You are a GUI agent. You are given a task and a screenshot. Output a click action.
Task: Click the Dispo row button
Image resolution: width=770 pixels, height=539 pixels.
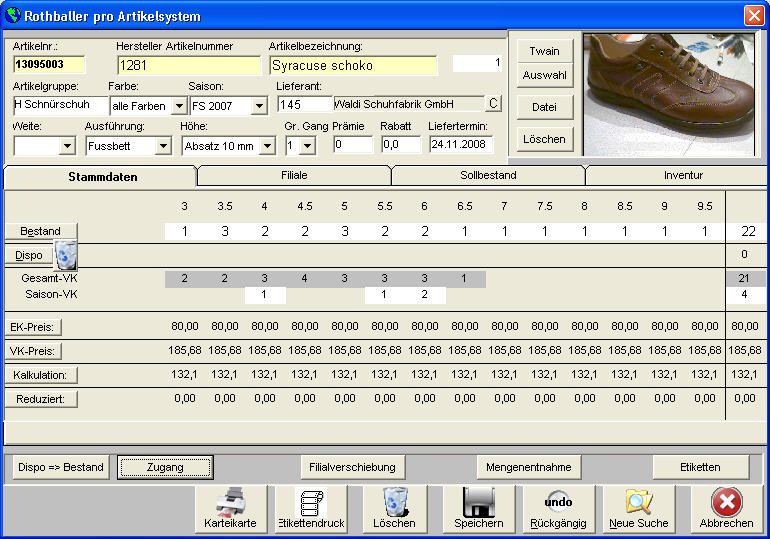click(28, 255)
